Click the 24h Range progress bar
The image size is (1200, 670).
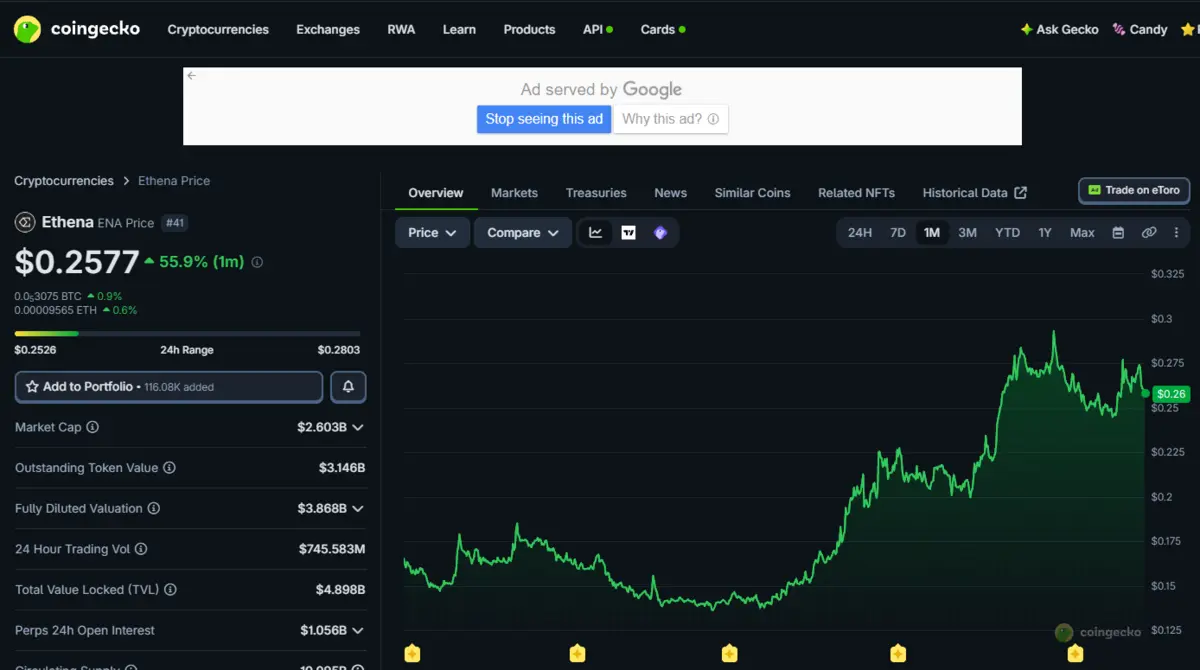point(187,334)
